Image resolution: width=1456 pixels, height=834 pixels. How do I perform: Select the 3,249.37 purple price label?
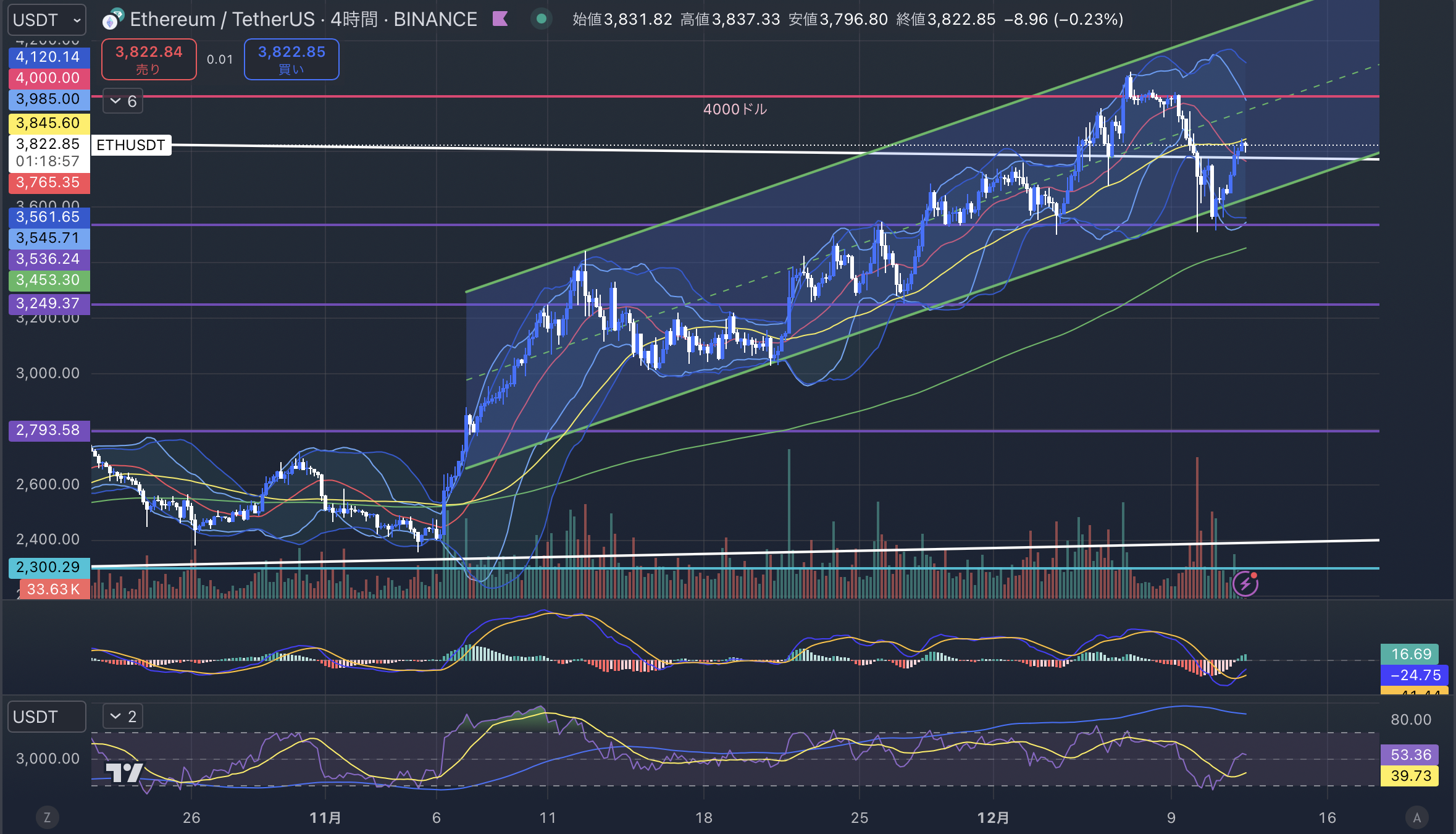coord(49,304)
